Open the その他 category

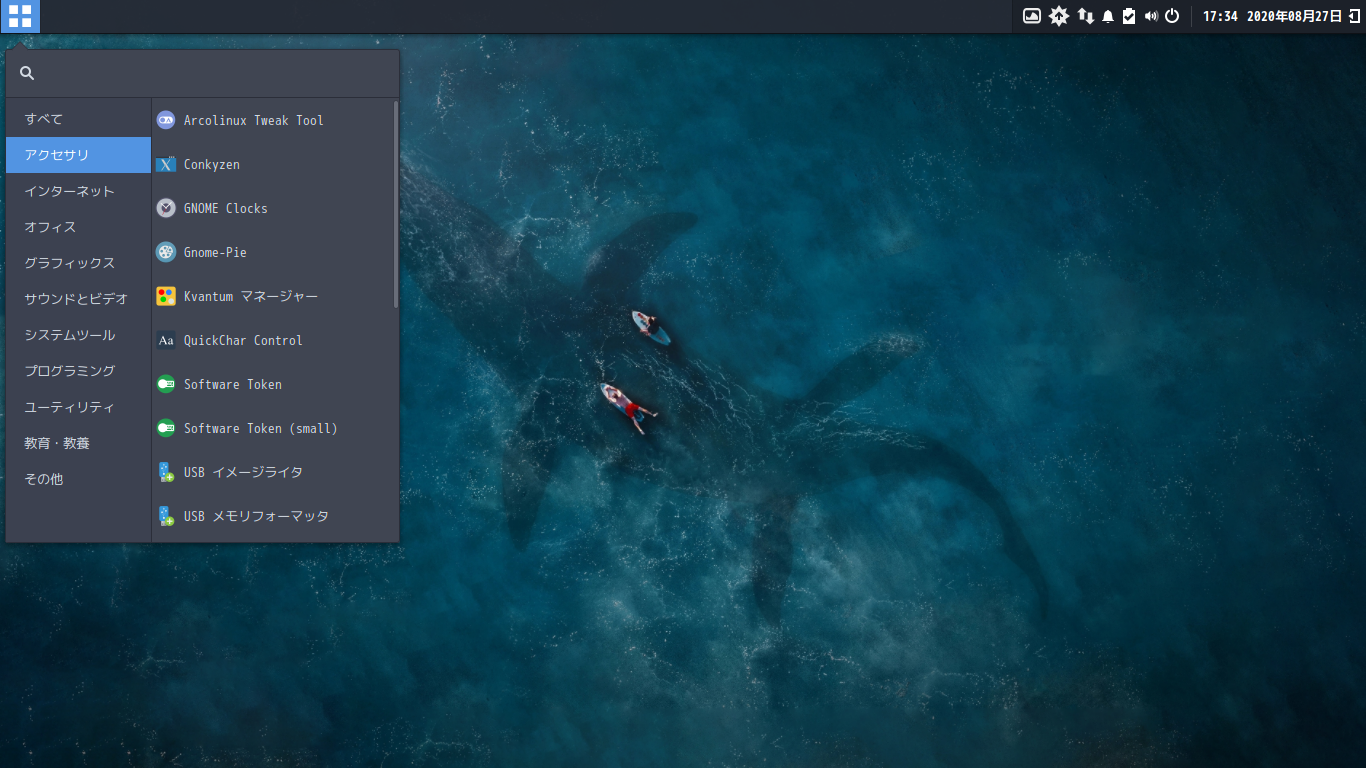tap(78, 479)
